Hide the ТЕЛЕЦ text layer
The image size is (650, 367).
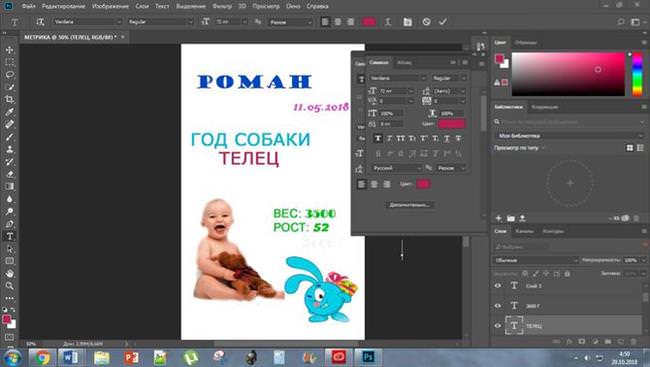(497, 326)
